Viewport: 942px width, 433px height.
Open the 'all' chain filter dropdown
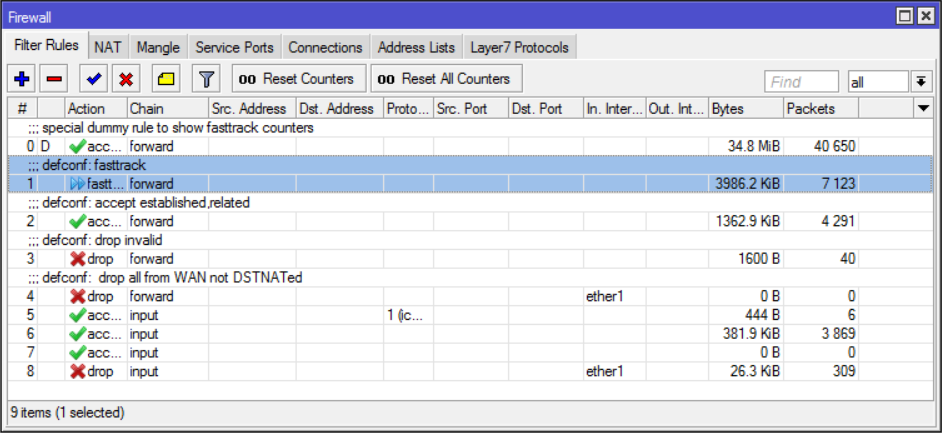(920, 81)
